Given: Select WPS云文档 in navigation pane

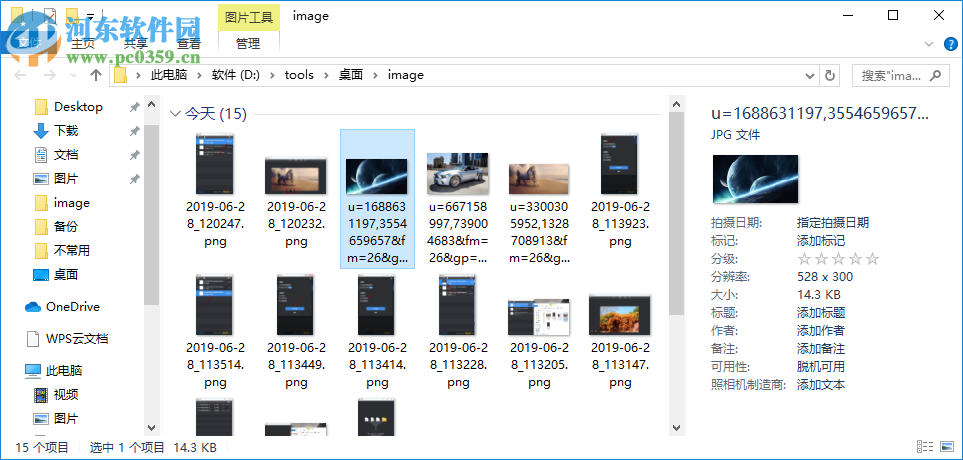Looking at the screenshot, I should 77,338.
